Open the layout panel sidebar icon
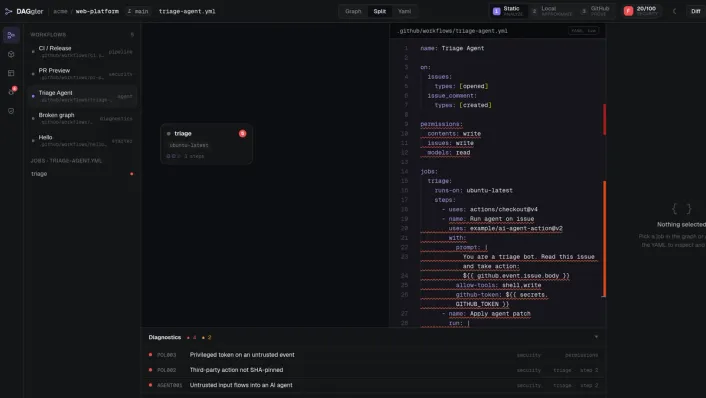This screenshot has height=398, width=706. click(x=11, y=73)
